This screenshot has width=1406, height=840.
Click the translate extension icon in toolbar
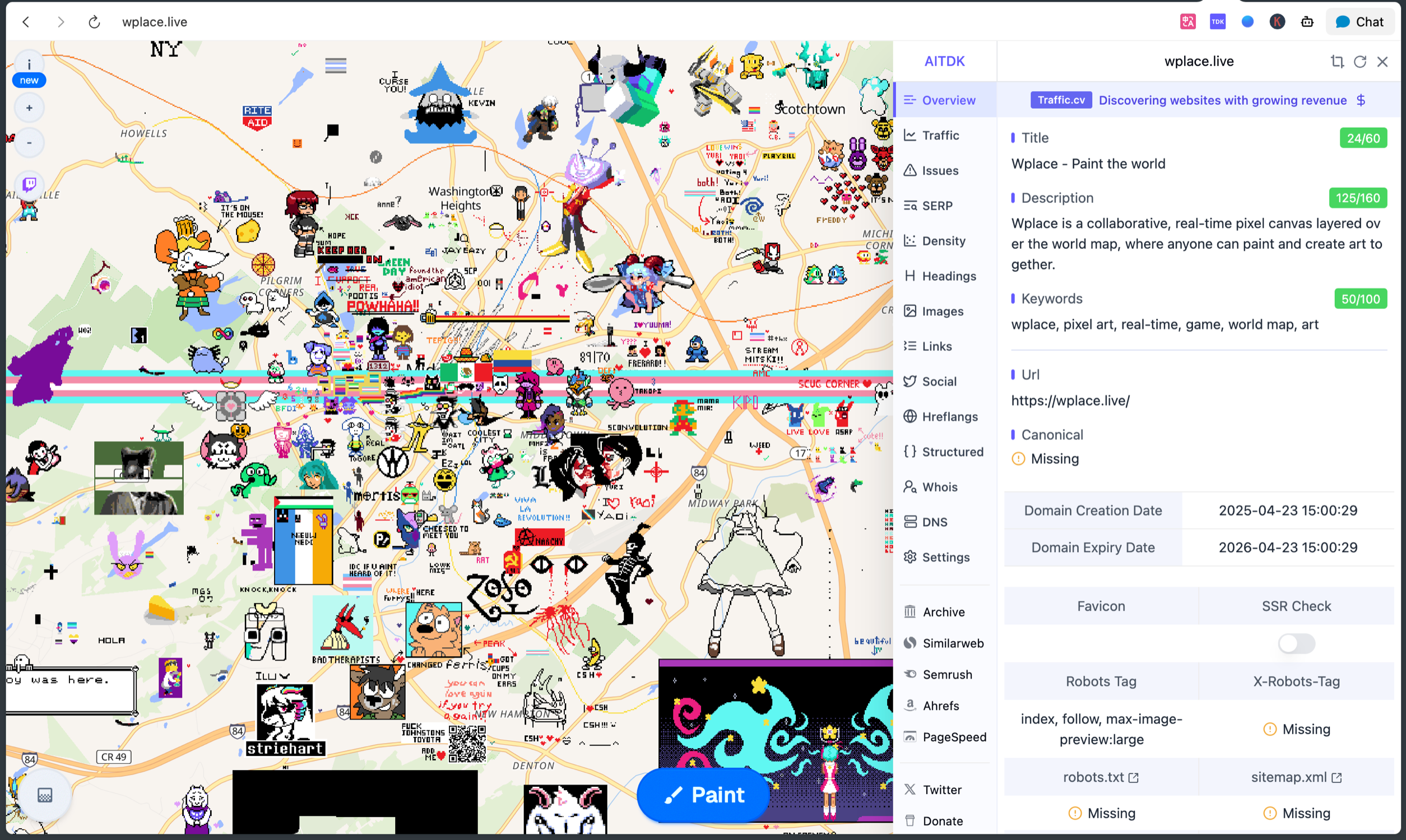1187,21
